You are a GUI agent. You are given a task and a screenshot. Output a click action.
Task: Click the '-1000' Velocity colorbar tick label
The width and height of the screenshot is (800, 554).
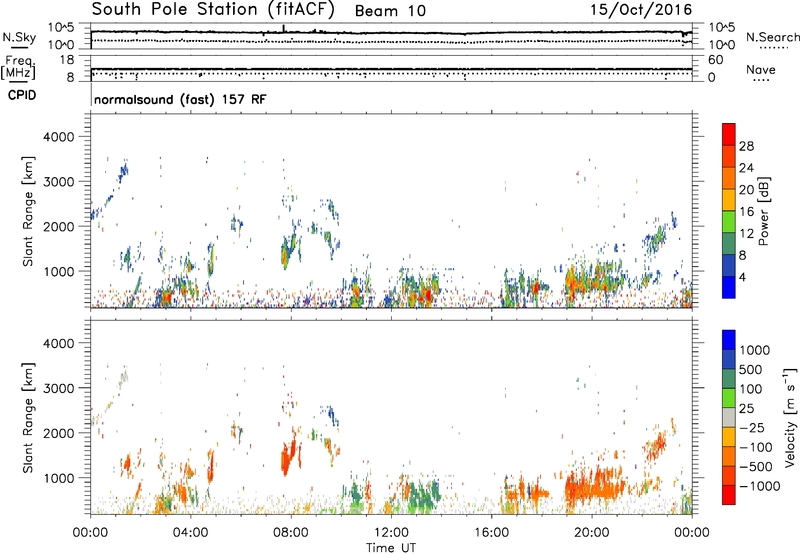pyautogui.click(x=760, y=486)
